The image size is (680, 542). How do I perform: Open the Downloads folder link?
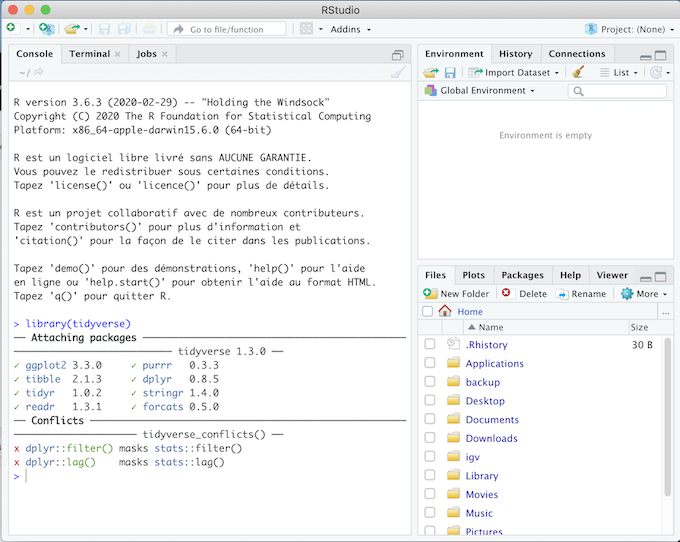tap(491, 438)
